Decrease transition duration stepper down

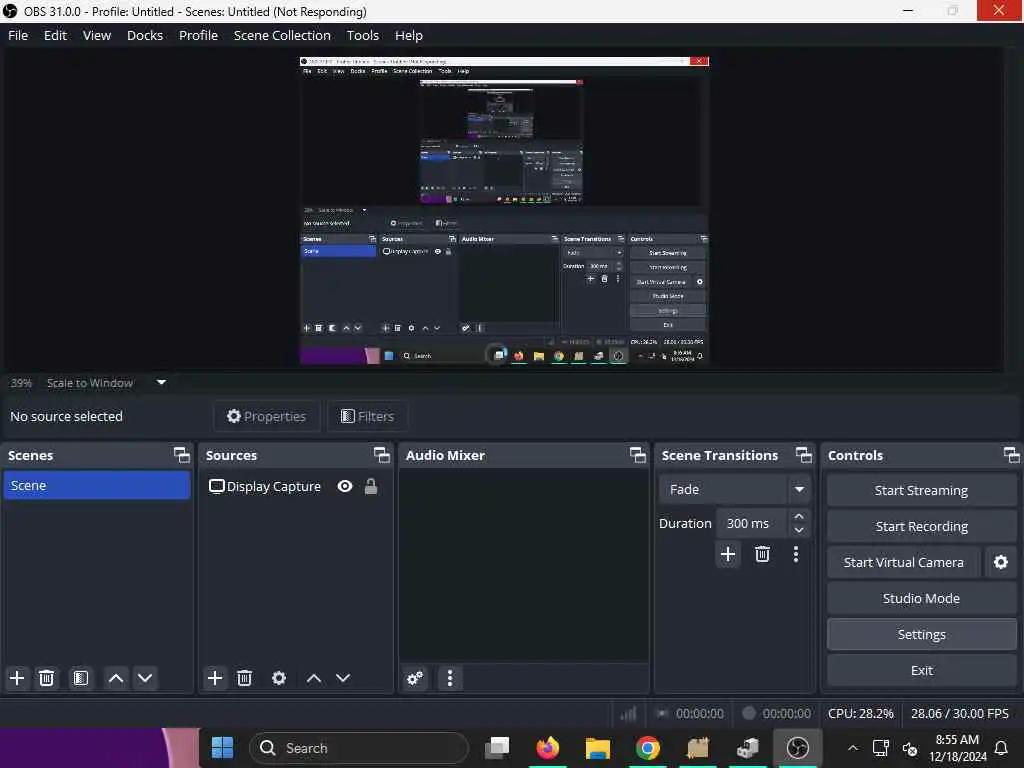799,530
